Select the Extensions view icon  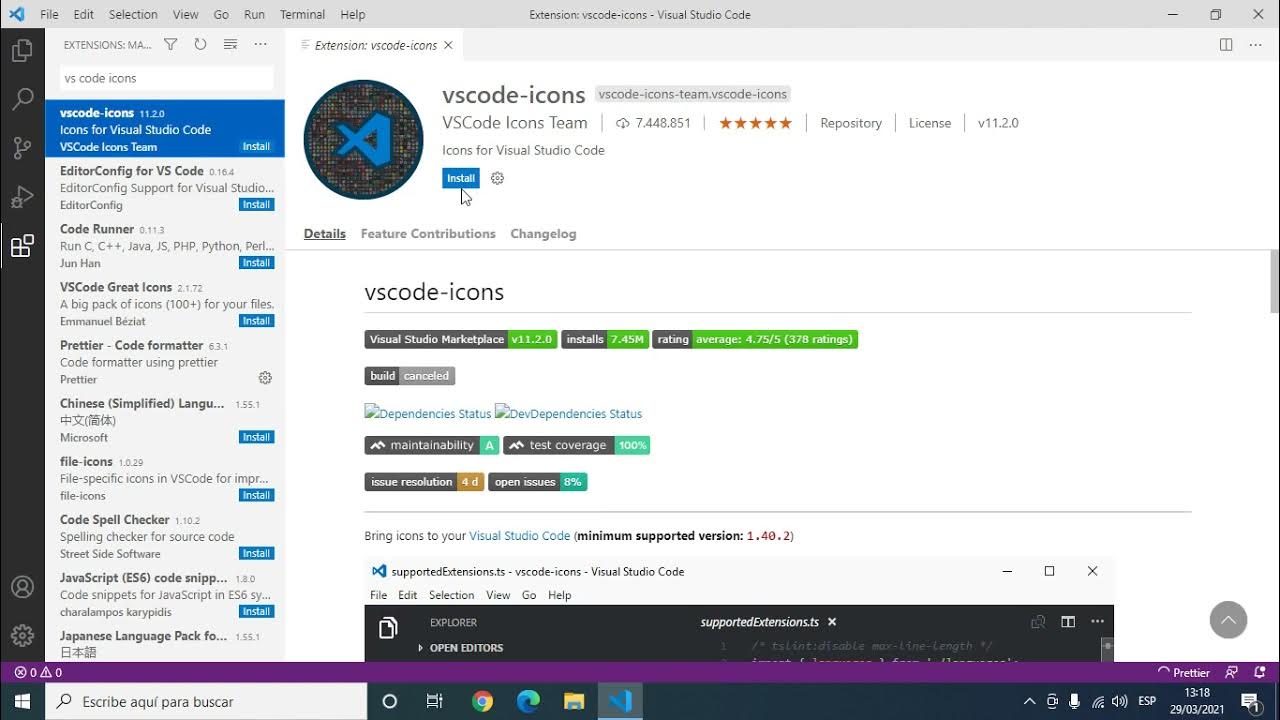click(x=22, y=246)
